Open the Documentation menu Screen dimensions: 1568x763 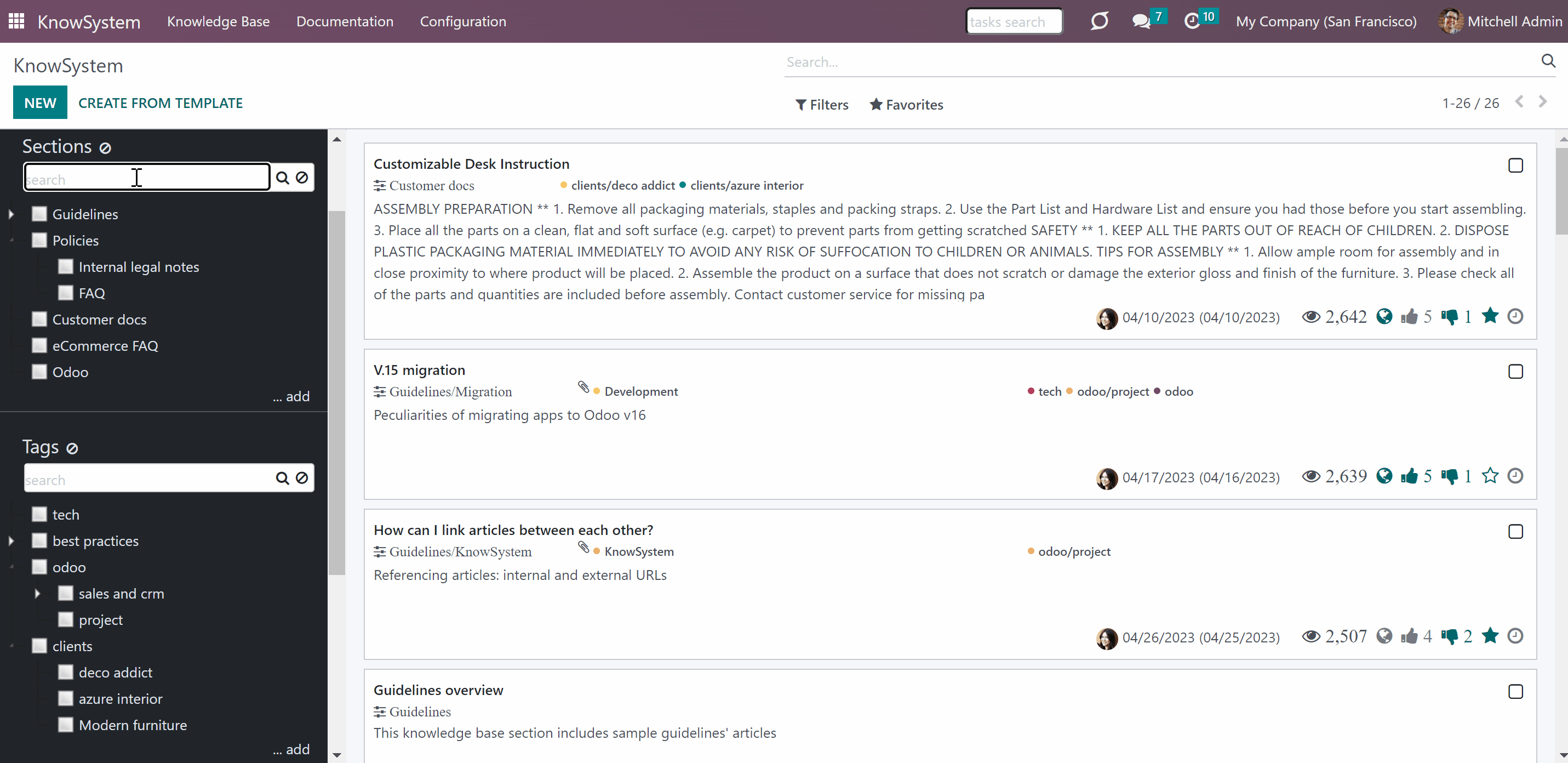(345, 21)
